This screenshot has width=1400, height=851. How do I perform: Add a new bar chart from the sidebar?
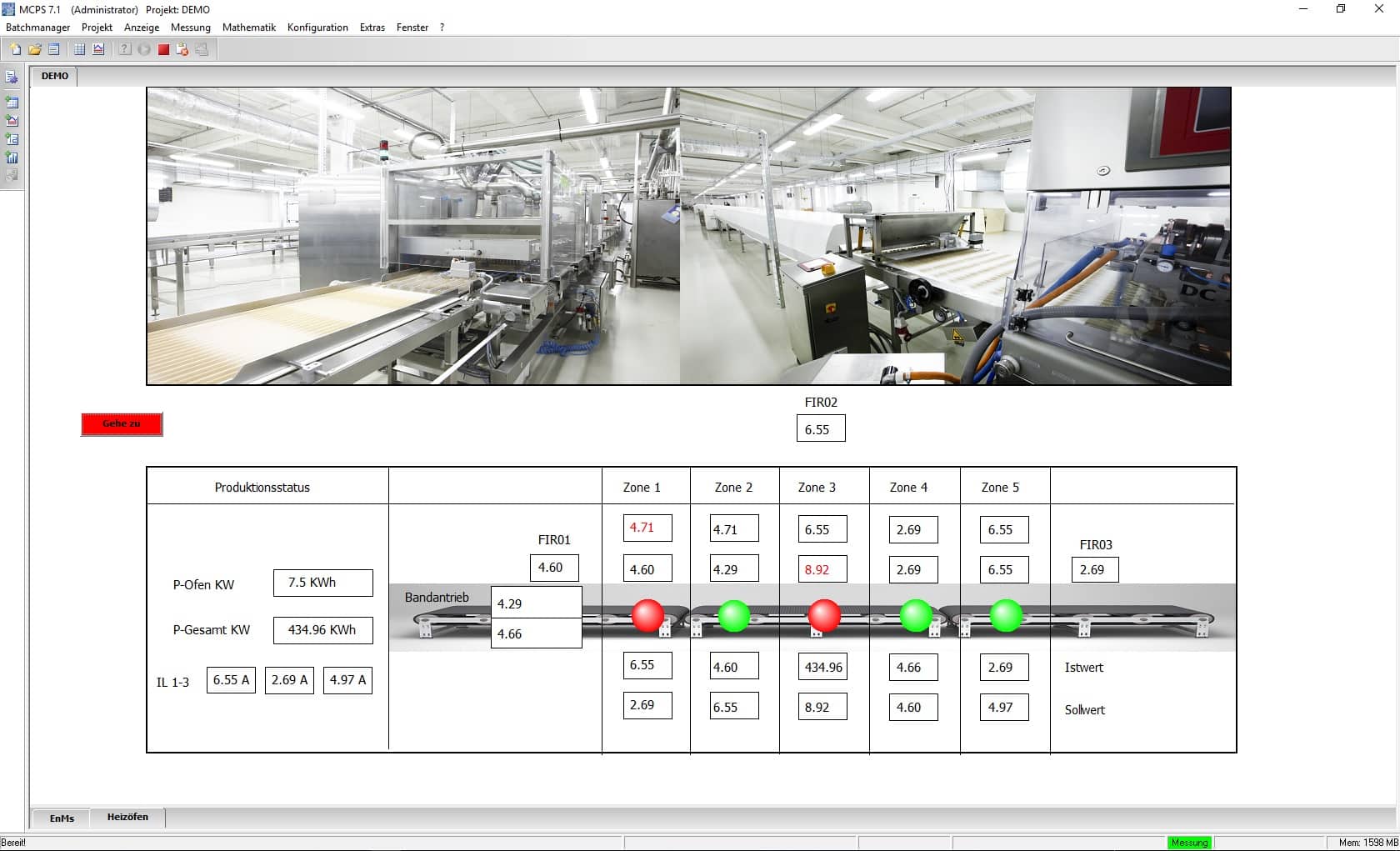(x=12, y=158)
